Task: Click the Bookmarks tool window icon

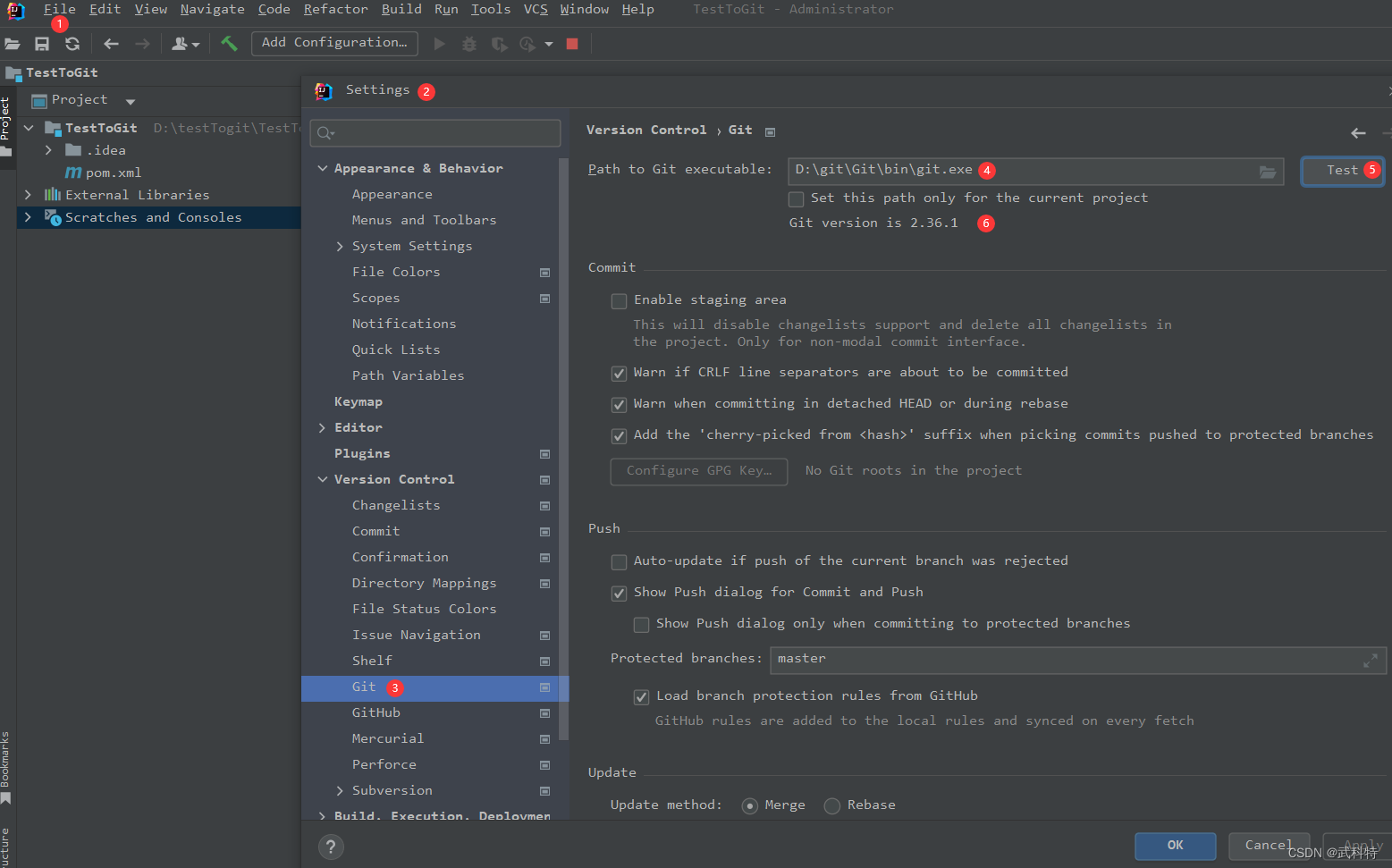Action: [x=5, y=797]
